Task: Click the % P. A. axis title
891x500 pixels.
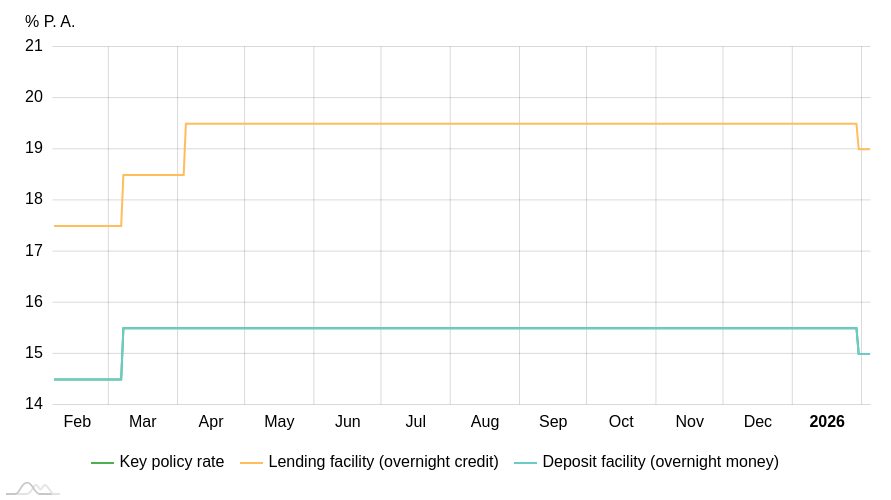Action: coord(50,22)
